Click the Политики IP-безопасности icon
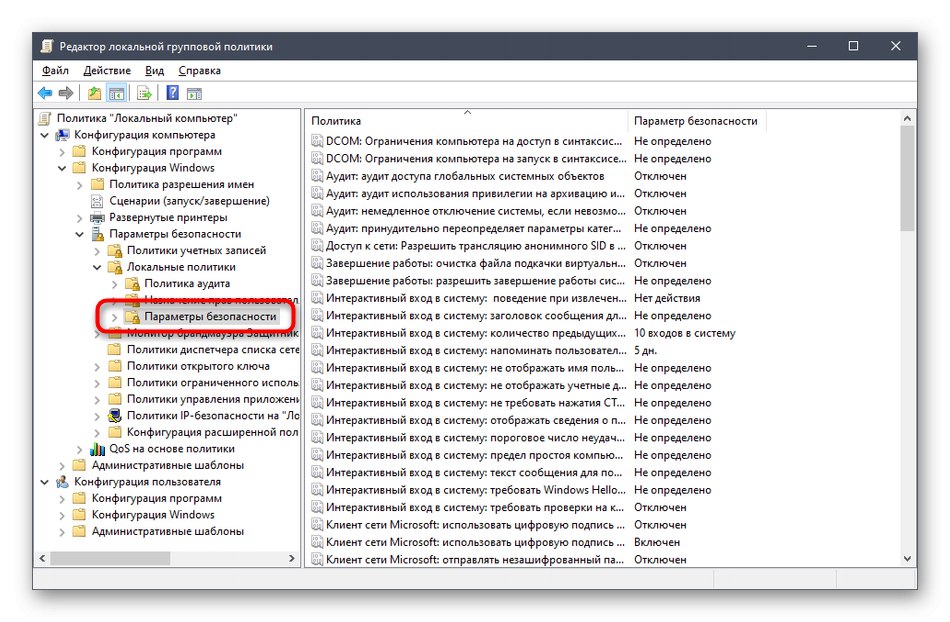The width and height of the screenshot is (950, 622). pyautogui.click(x=115, y=416)
